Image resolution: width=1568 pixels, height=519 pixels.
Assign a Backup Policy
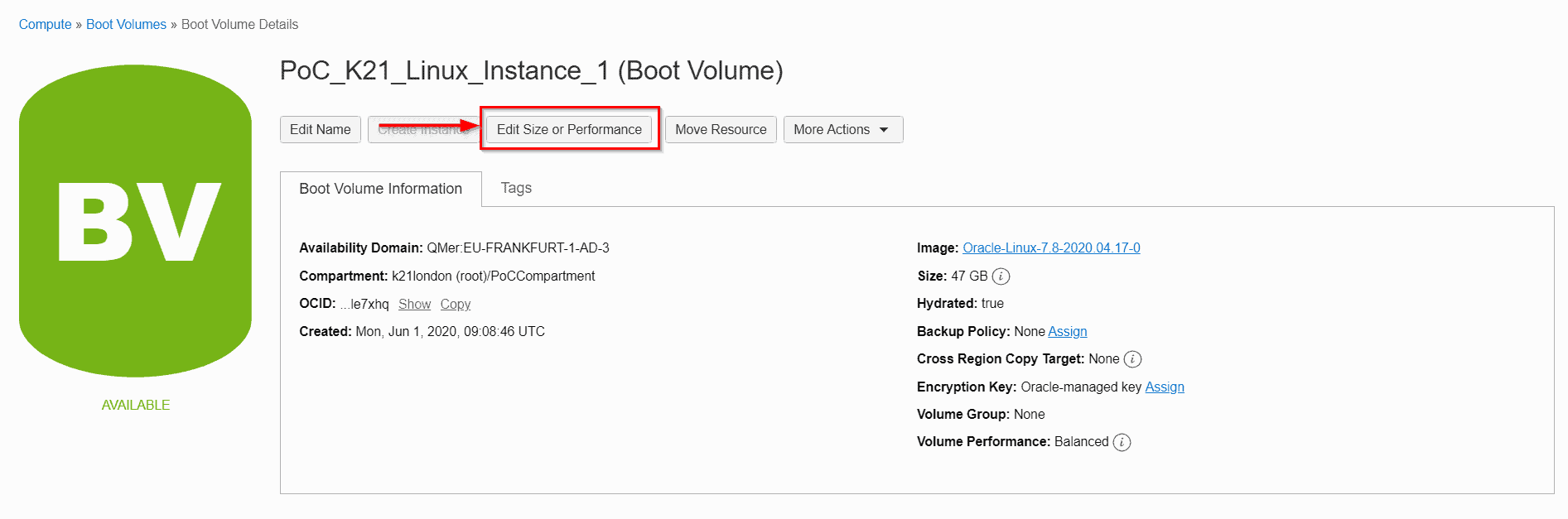pyautogui.click(x=1067, y=331)
